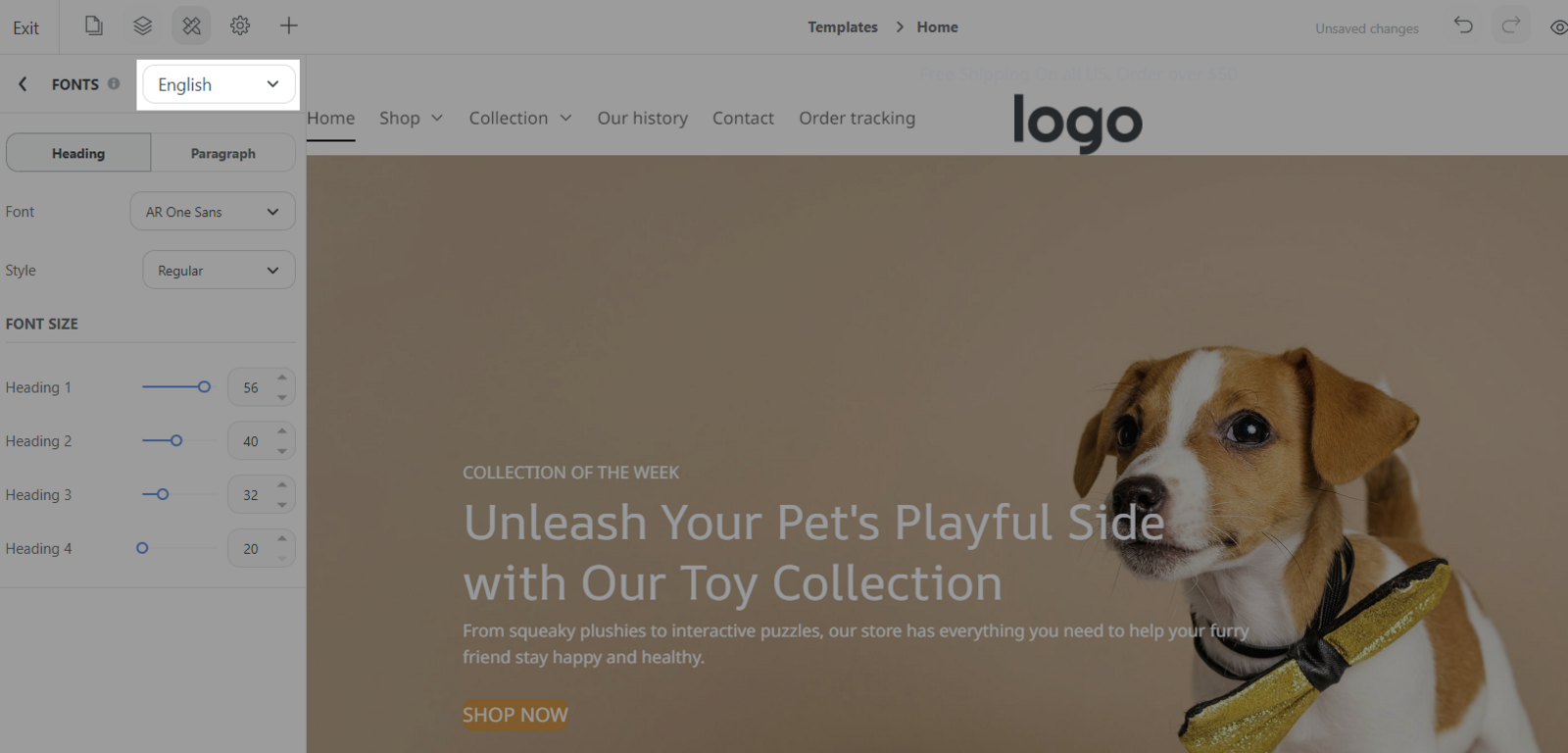Screen dimensions: 1568x753
Task: Open the Regular style dropdown
Action: click(x=219, y=271)
